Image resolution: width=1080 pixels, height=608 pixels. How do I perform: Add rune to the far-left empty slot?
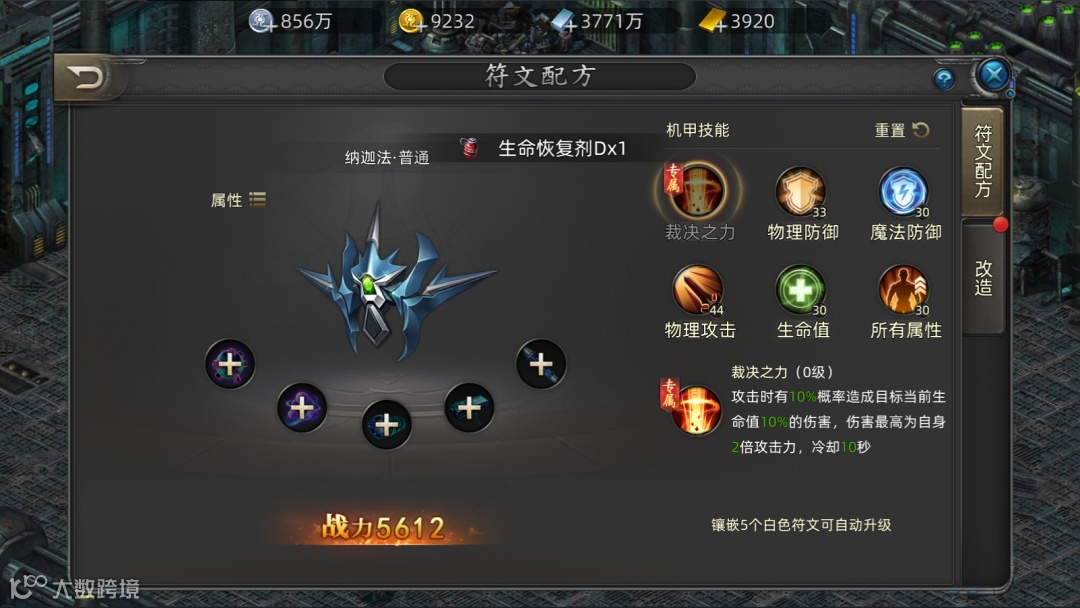(x=230, y=364)
